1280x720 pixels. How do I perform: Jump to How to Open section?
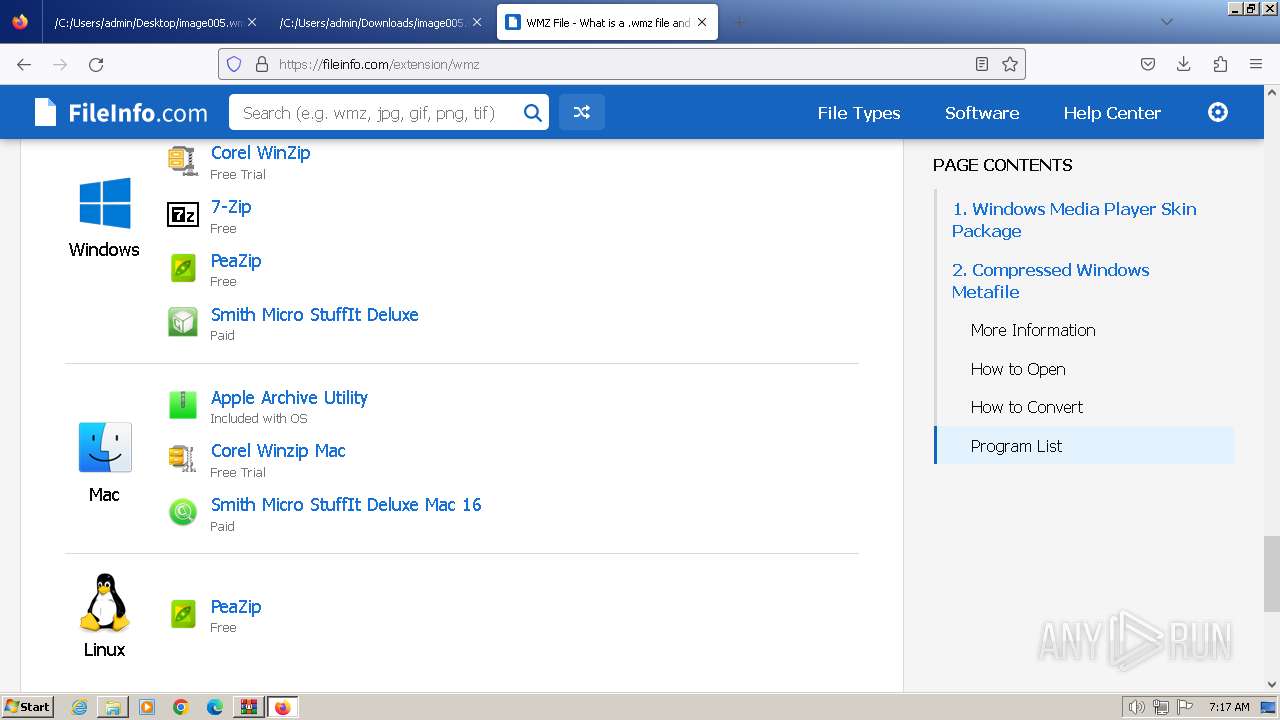pos(1018,369)
